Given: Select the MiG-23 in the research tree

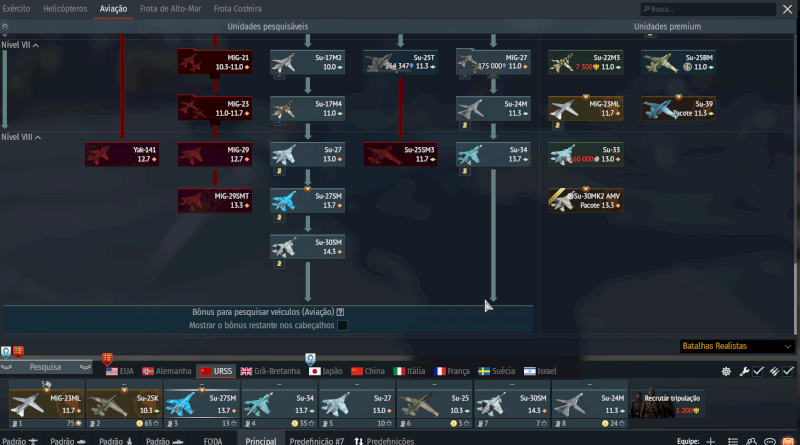Looking at the screenshot, I should (215, 108).
